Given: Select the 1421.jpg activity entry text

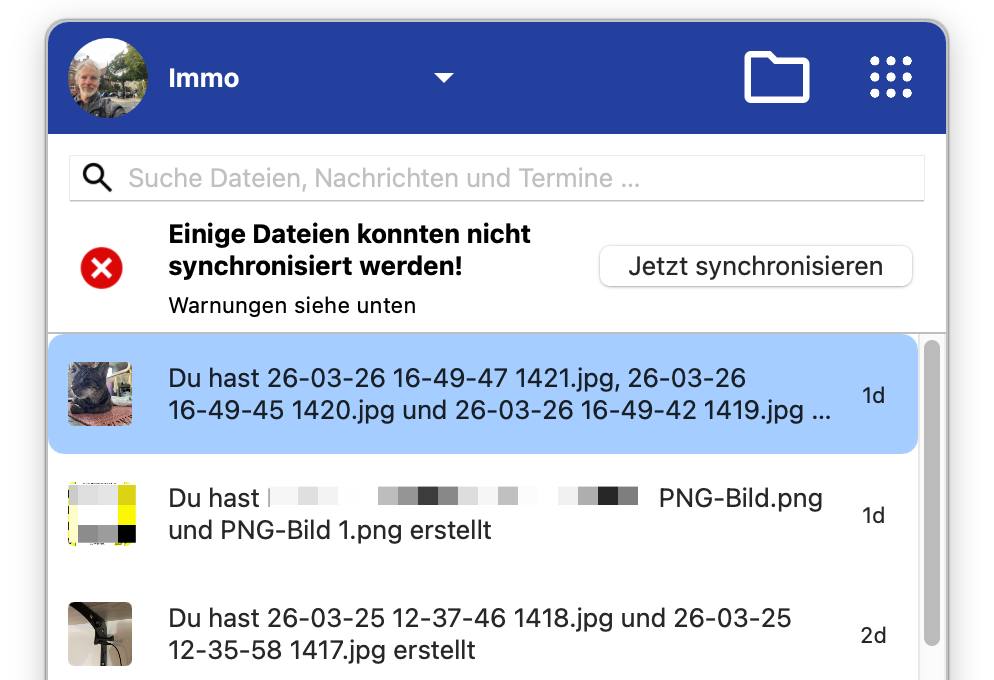Looking at the screenshot, I should [x=500, y=394].
